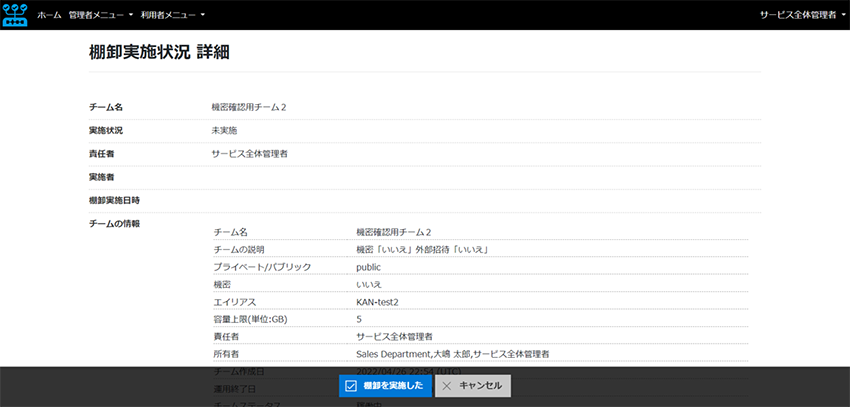Select the 容量上限(単位:GB) row label
Screen dimensions: 850x407
tap(258, 318)
